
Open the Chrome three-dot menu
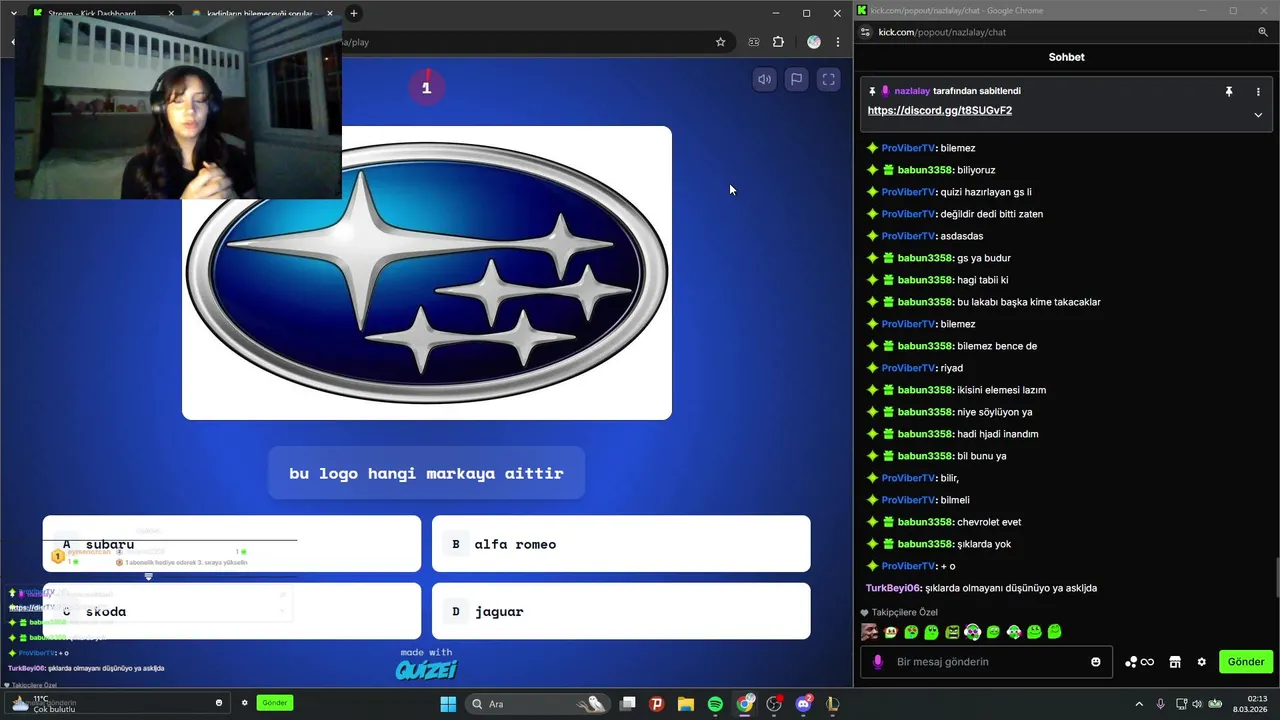(837, 42)
